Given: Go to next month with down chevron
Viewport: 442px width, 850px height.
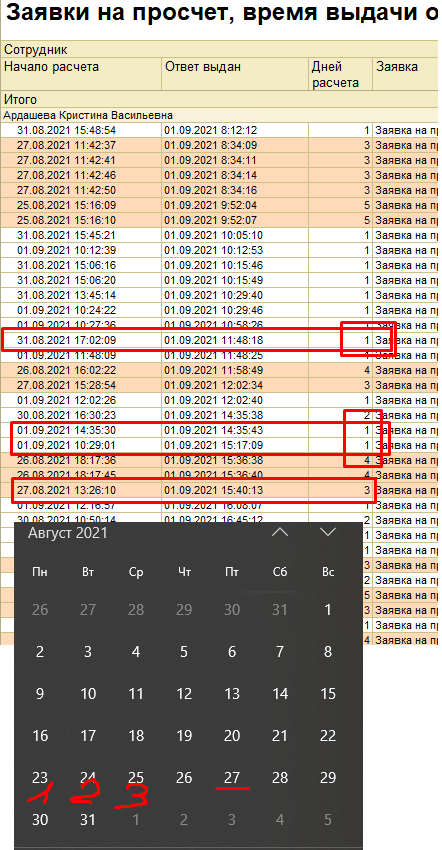Looking at the screenshot, I should coord(328,532).
